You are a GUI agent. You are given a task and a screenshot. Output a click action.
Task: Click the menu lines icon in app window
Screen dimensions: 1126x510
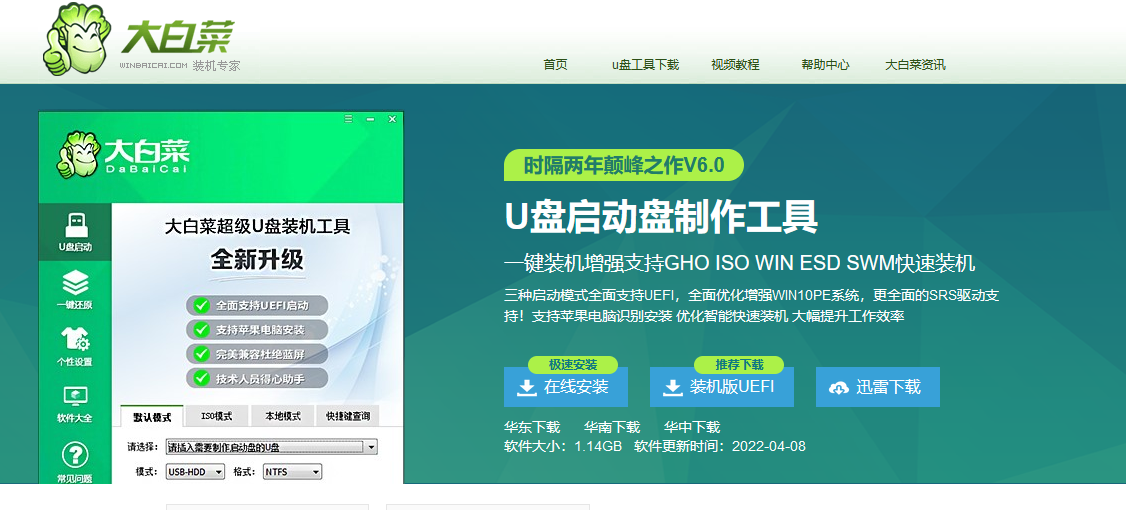tap(348, 119)
